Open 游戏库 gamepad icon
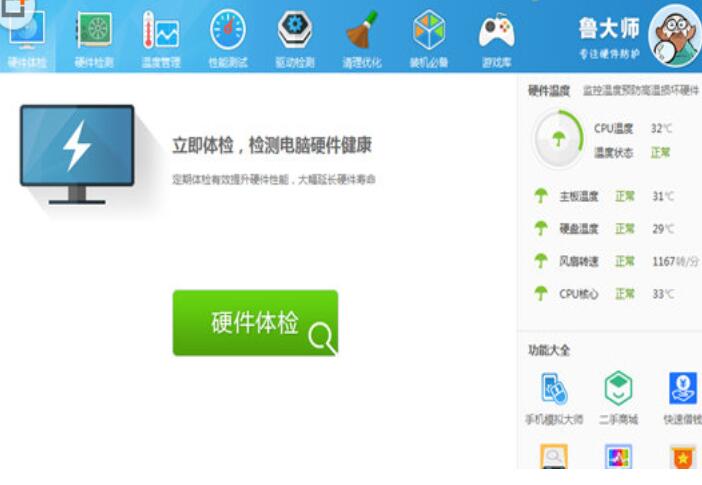 497,30
